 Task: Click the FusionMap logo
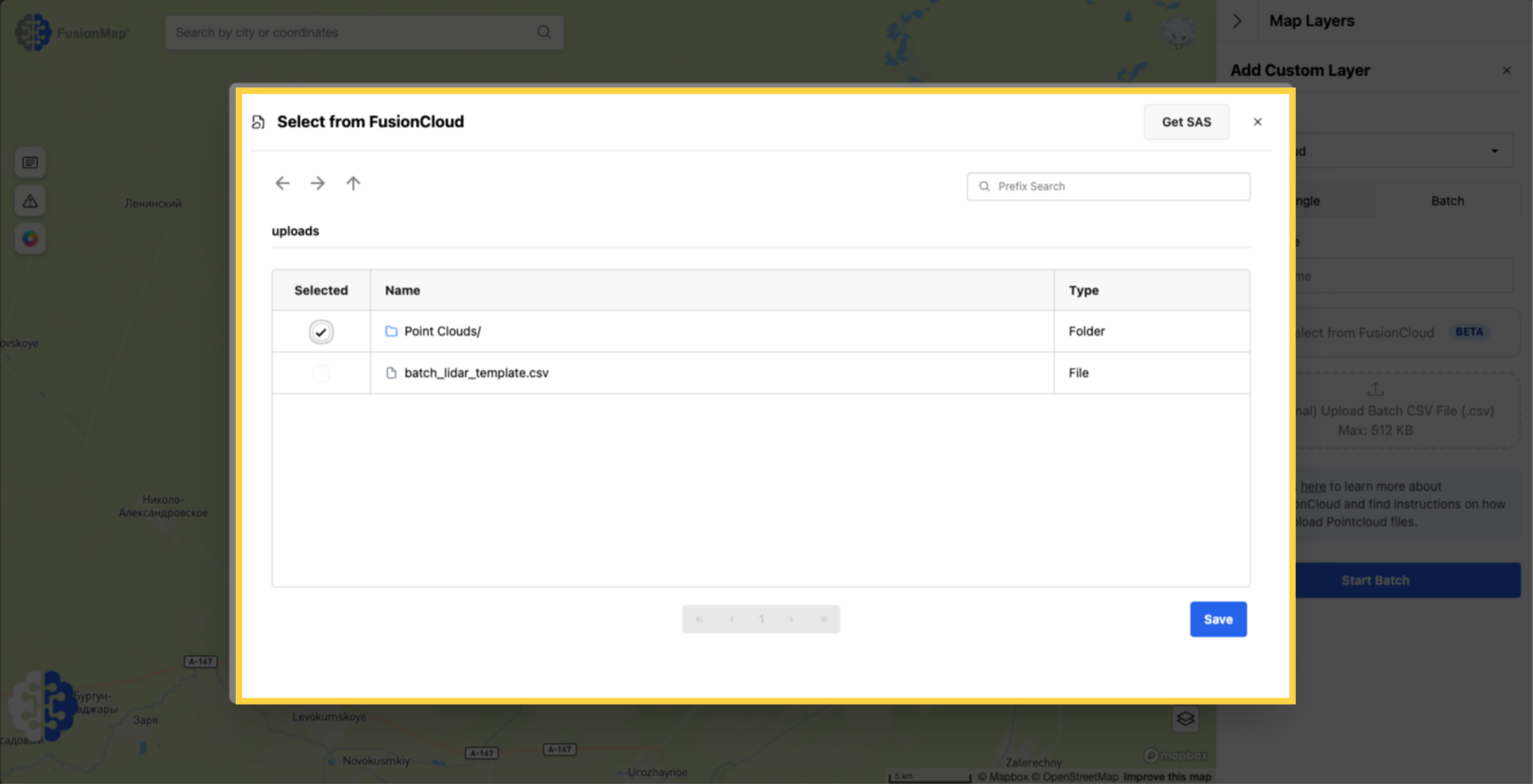[72, 32]
